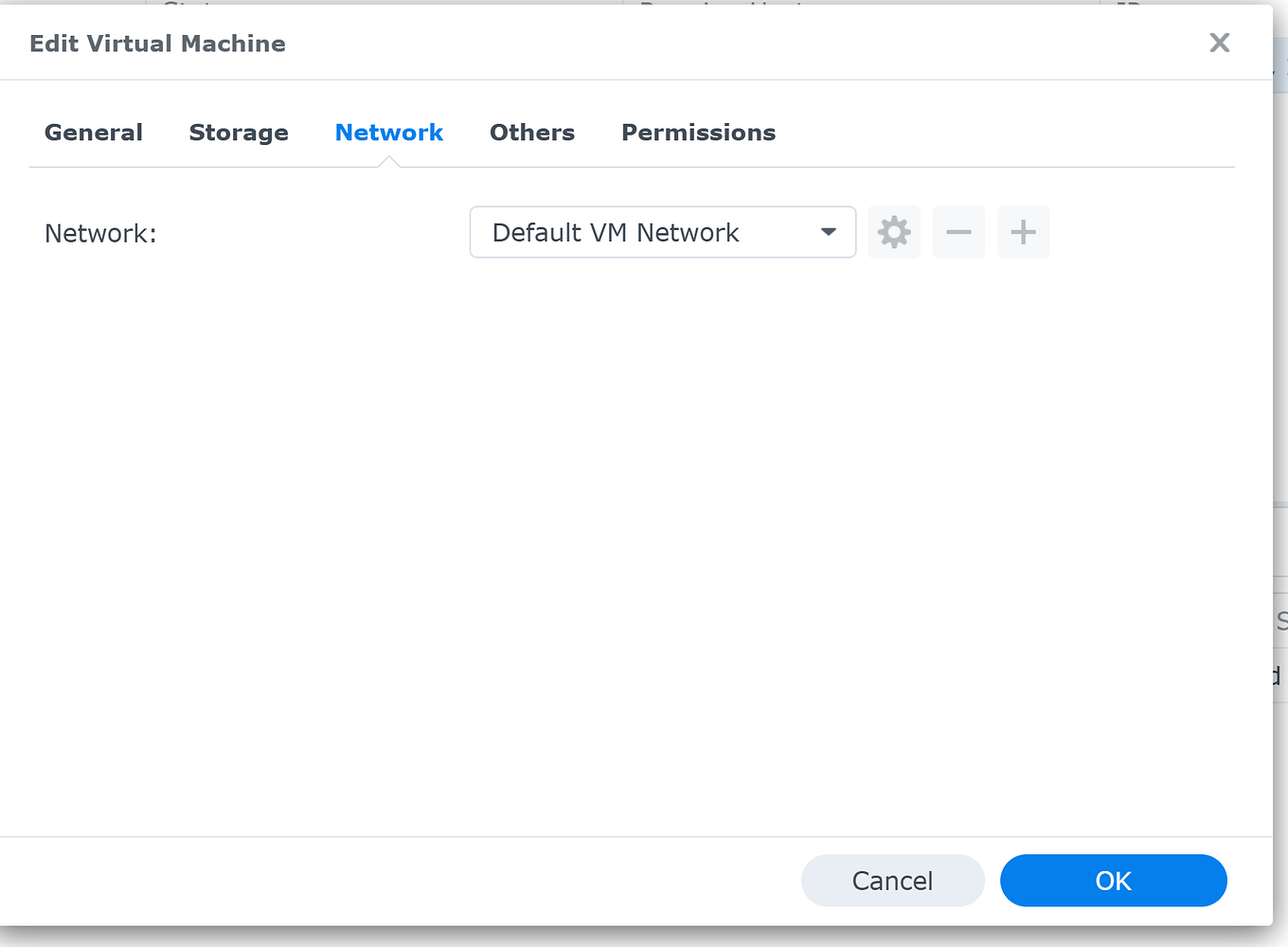Cancel the virtual machine edits
Viewport: 1288px width, 947px height.
tap(893, 881)
